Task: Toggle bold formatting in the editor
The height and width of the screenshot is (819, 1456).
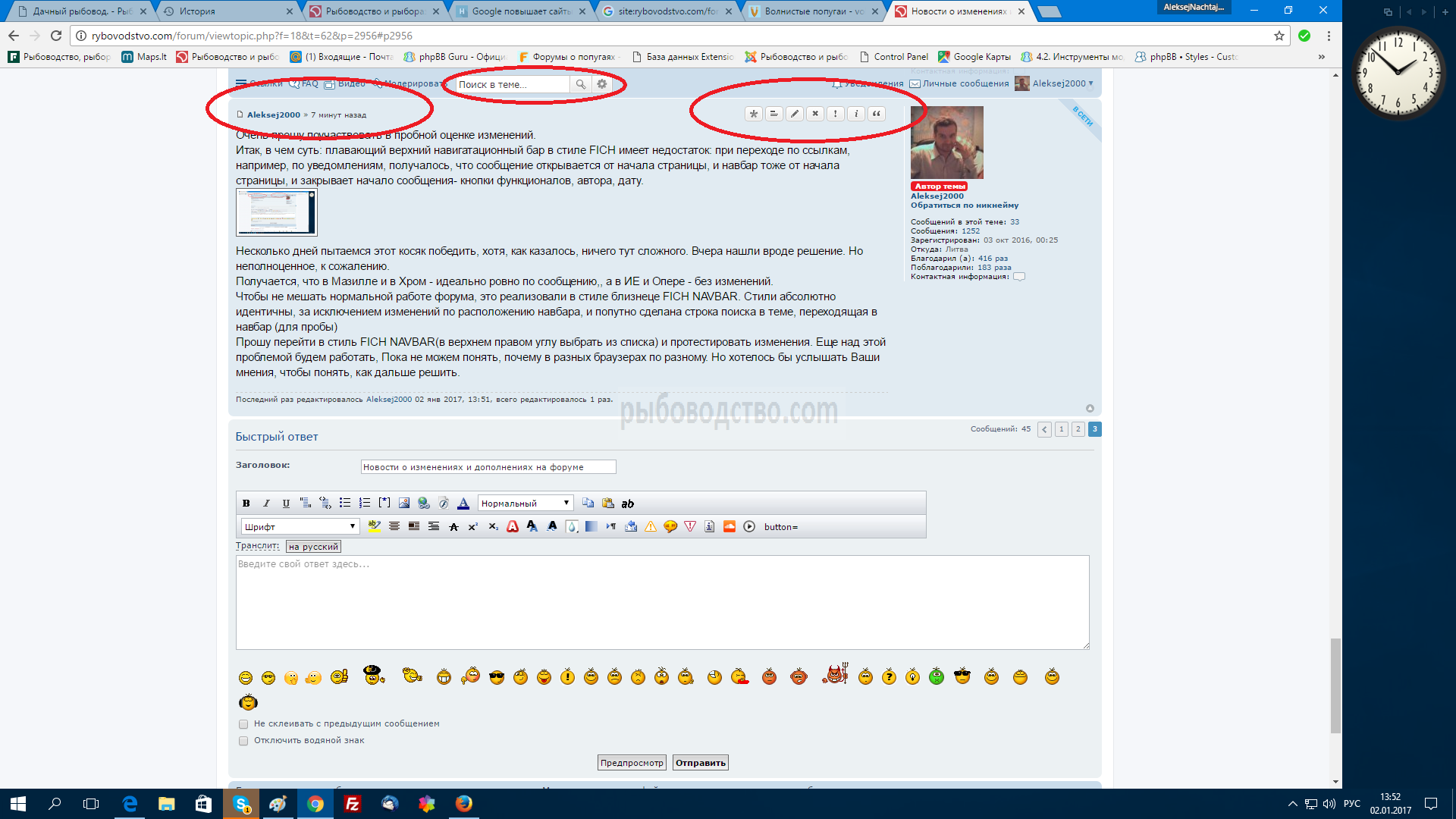Action: tap(246, 504)
